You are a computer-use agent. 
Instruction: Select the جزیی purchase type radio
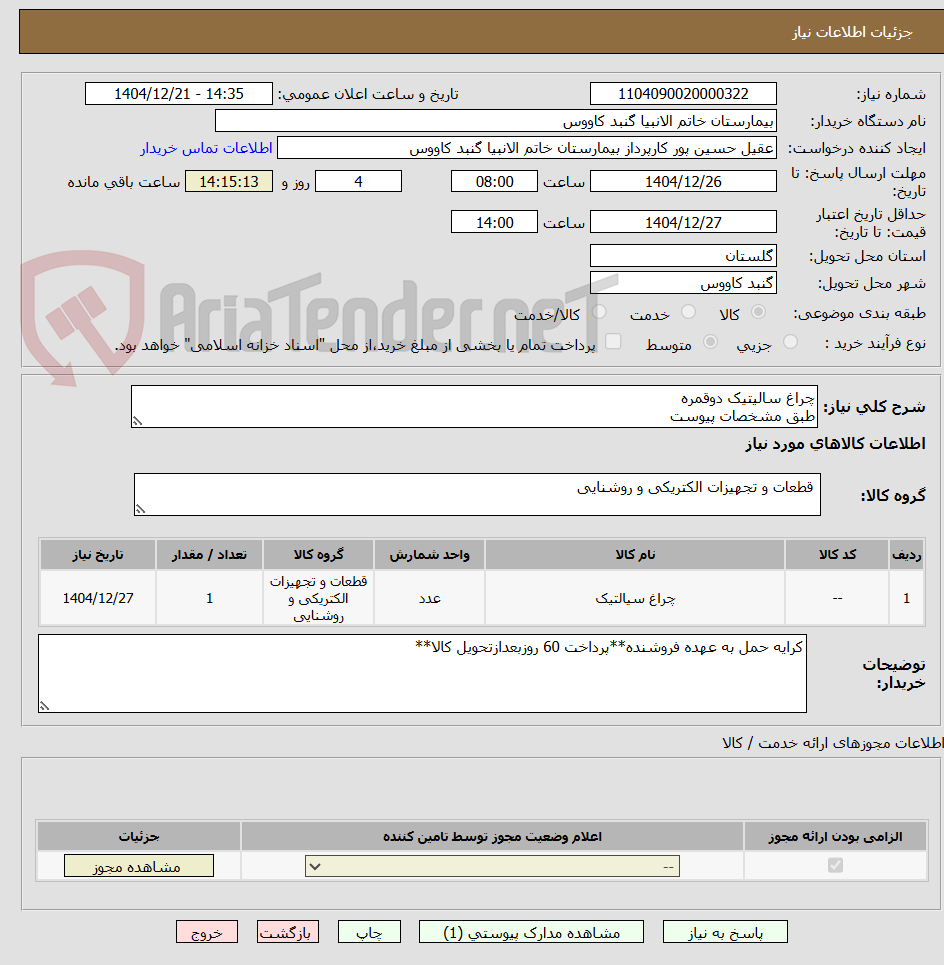(x=790, y=342)
